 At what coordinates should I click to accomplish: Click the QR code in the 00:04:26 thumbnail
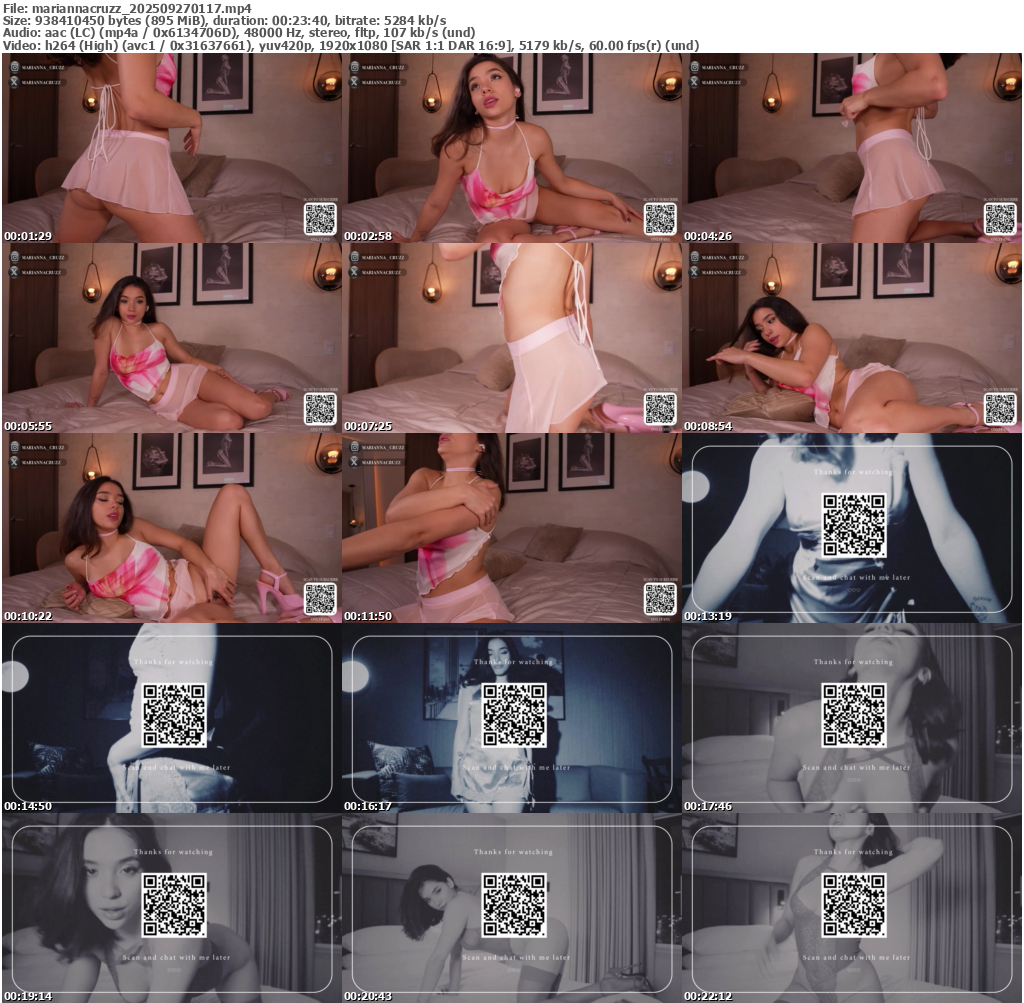(x=1000, y=218)
